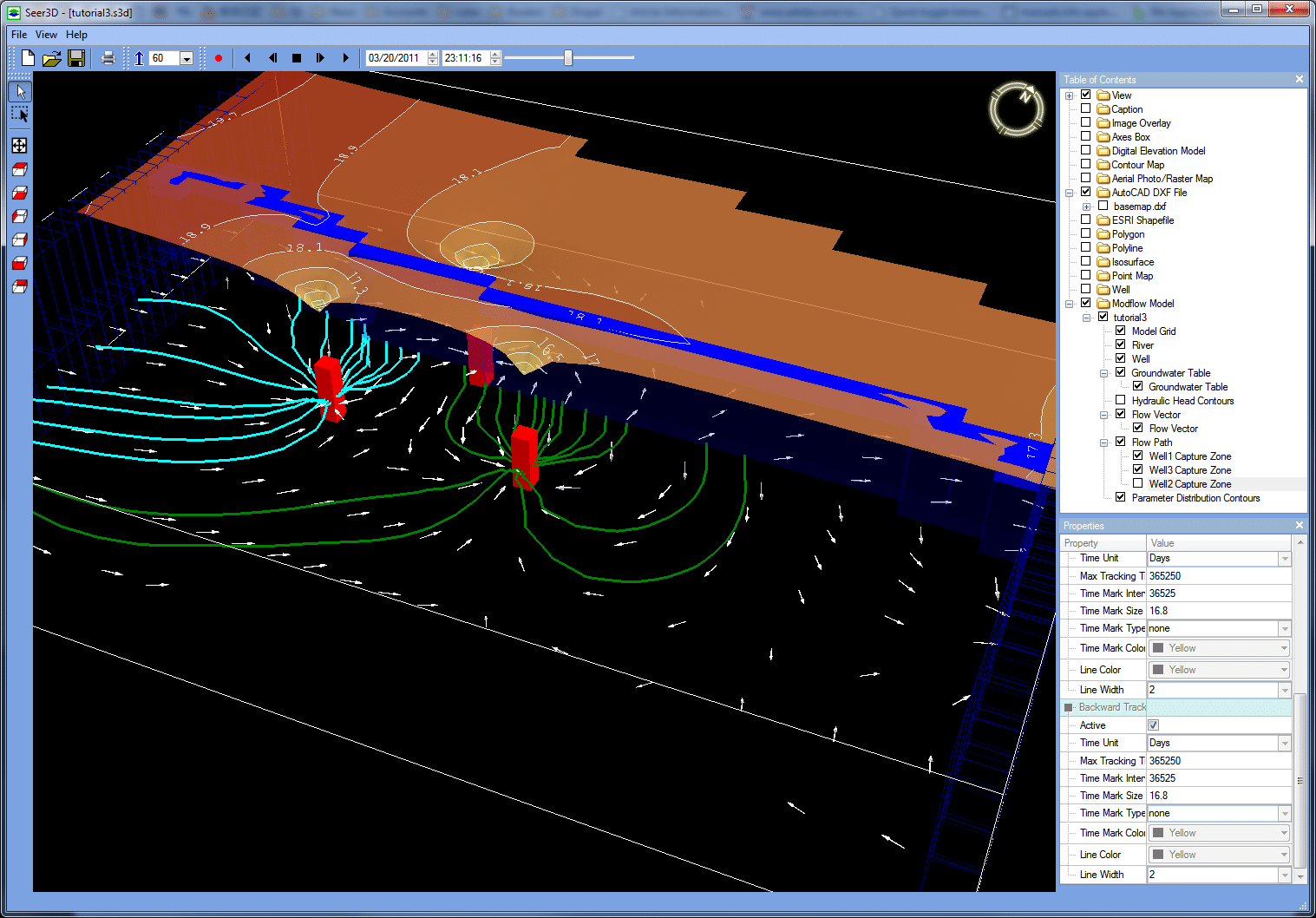Select the arrow pointer tool
The width and height of the screenshot is (1316, 918).
point(20,91)
